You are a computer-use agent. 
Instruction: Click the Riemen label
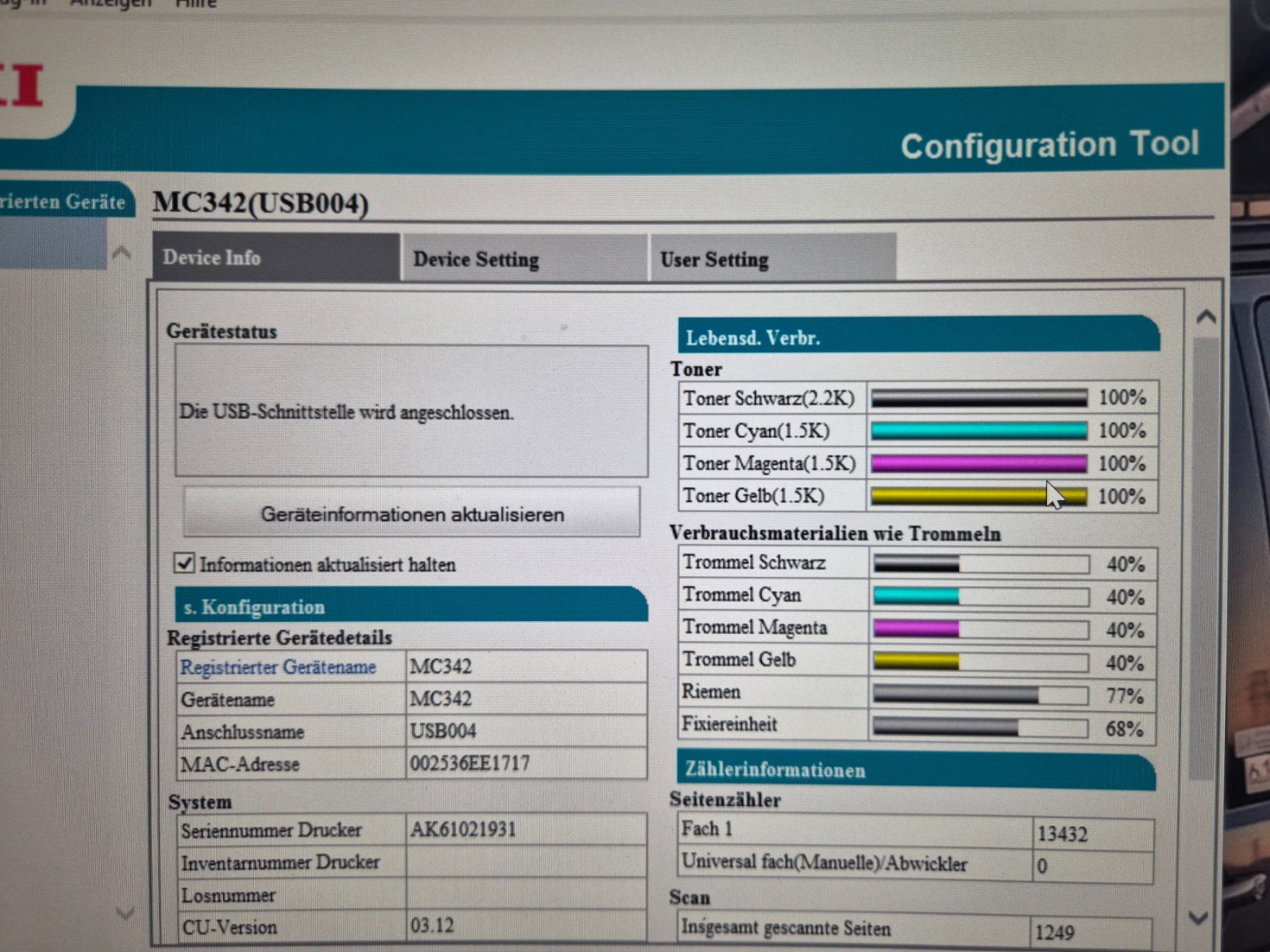[711, 692]
